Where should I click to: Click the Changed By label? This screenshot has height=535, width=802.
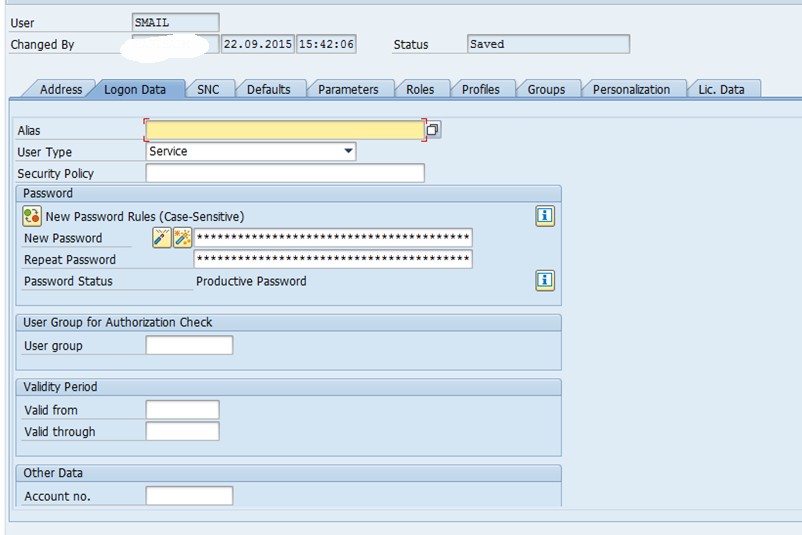(x=42, y=44)
